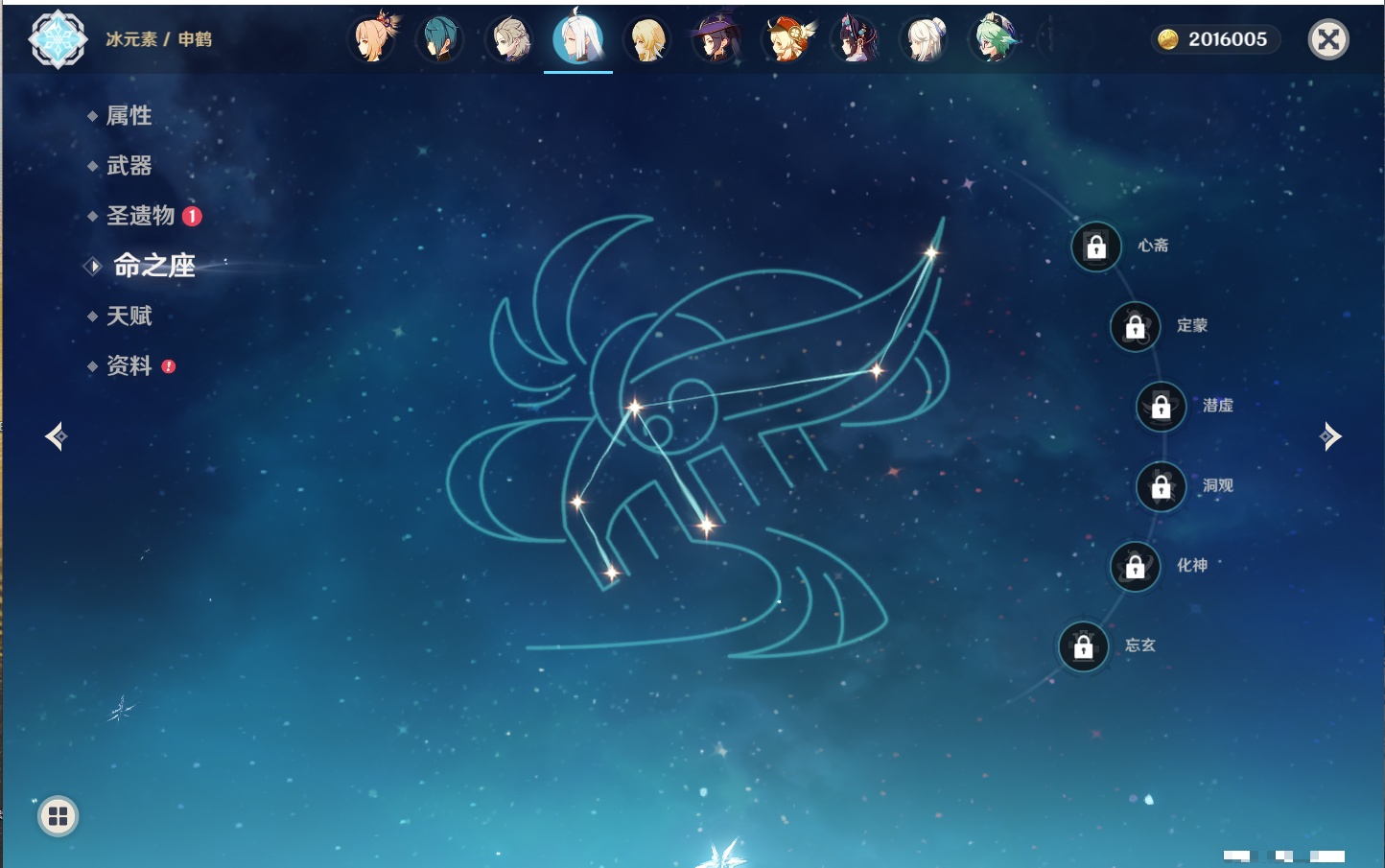Go to the next character with right arrow
This screenshot has height=868, width=1385.
1330,436
